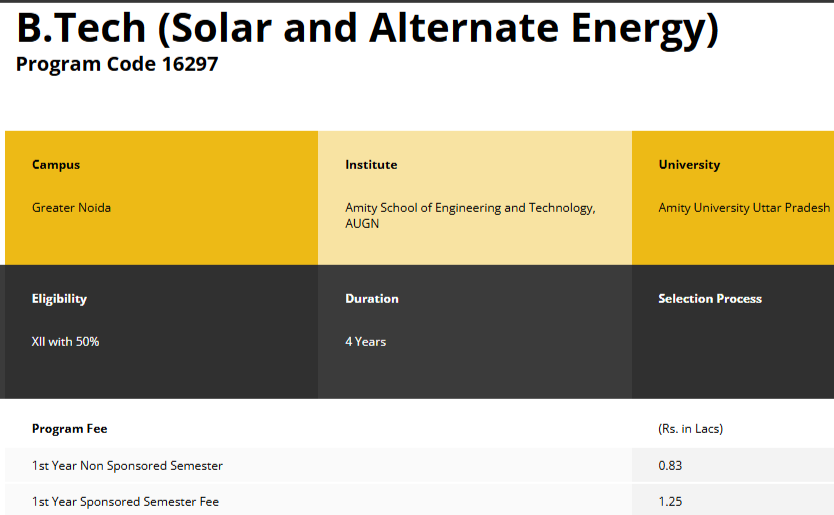Click the Campus label
The height and width of the screenshot is (515, 834).
coord(56,165)
